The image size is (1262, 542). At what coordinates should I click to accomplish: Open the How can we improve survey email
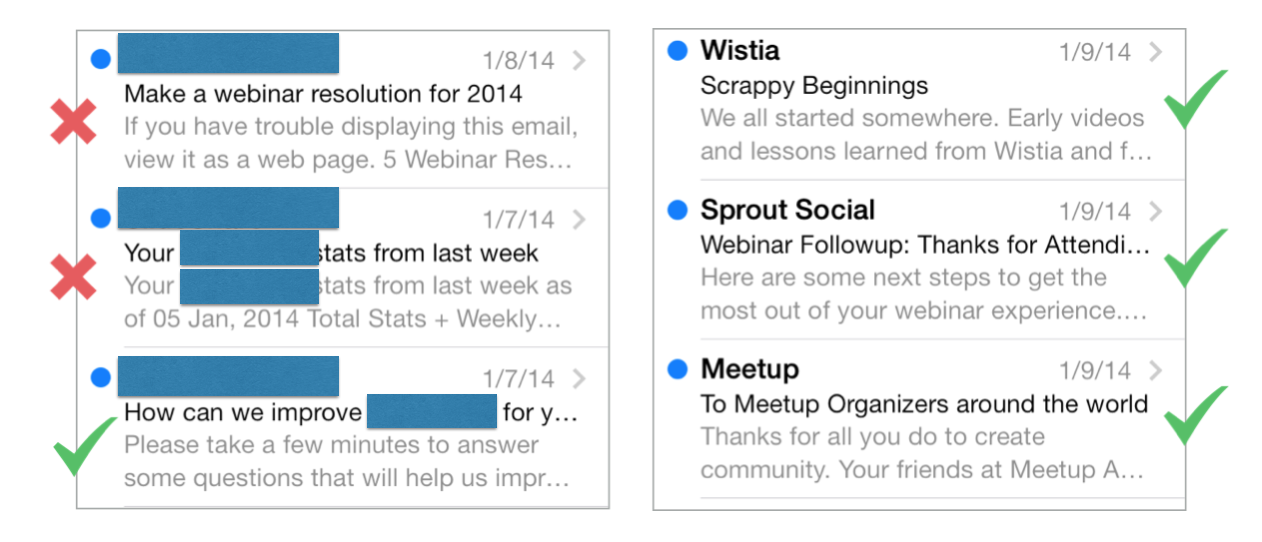click(351, 412)
